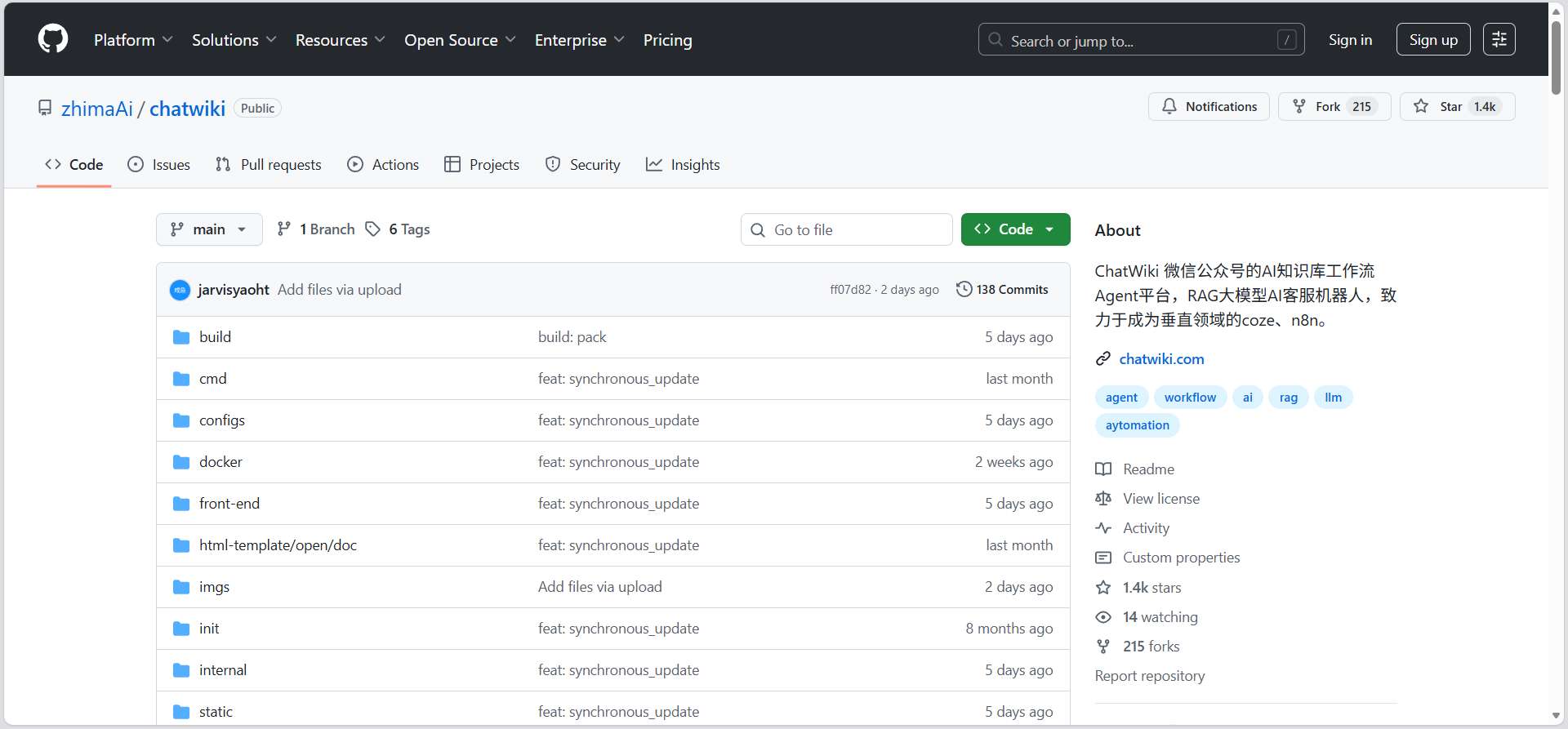
Task: Select the llm topic tag
Action: pos(1333,398)
